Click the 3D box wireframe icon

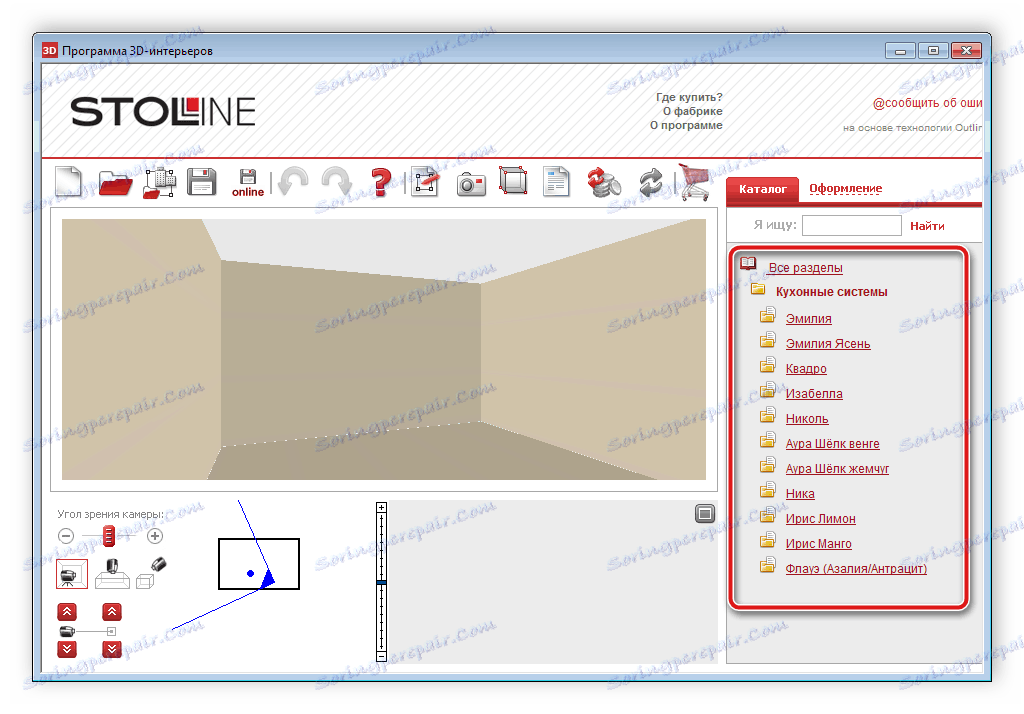(x=513, y=180)
